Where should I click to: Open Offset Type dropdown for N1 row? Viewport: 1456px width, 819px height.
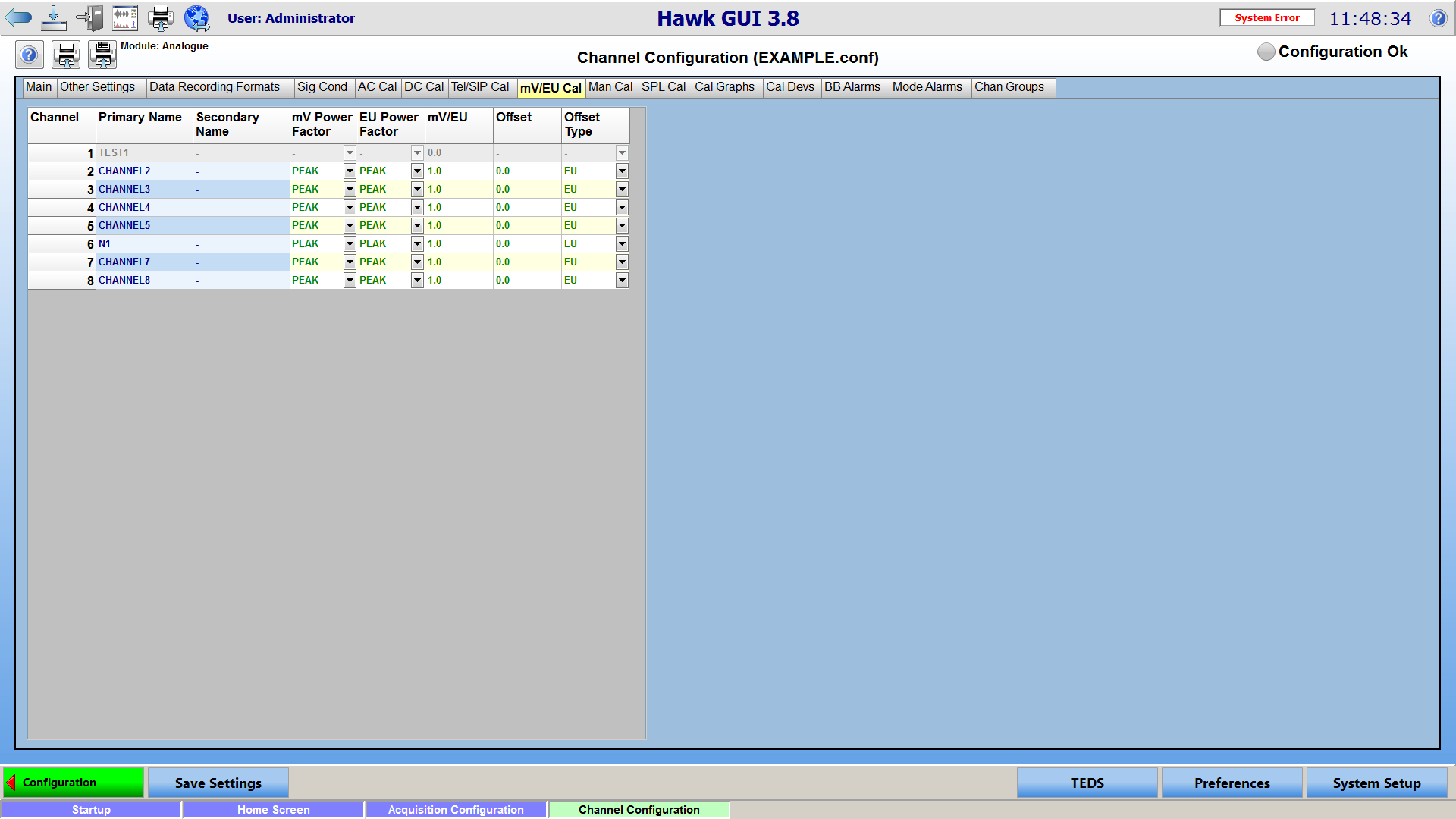pyautogui.click(x=622, y=244)
